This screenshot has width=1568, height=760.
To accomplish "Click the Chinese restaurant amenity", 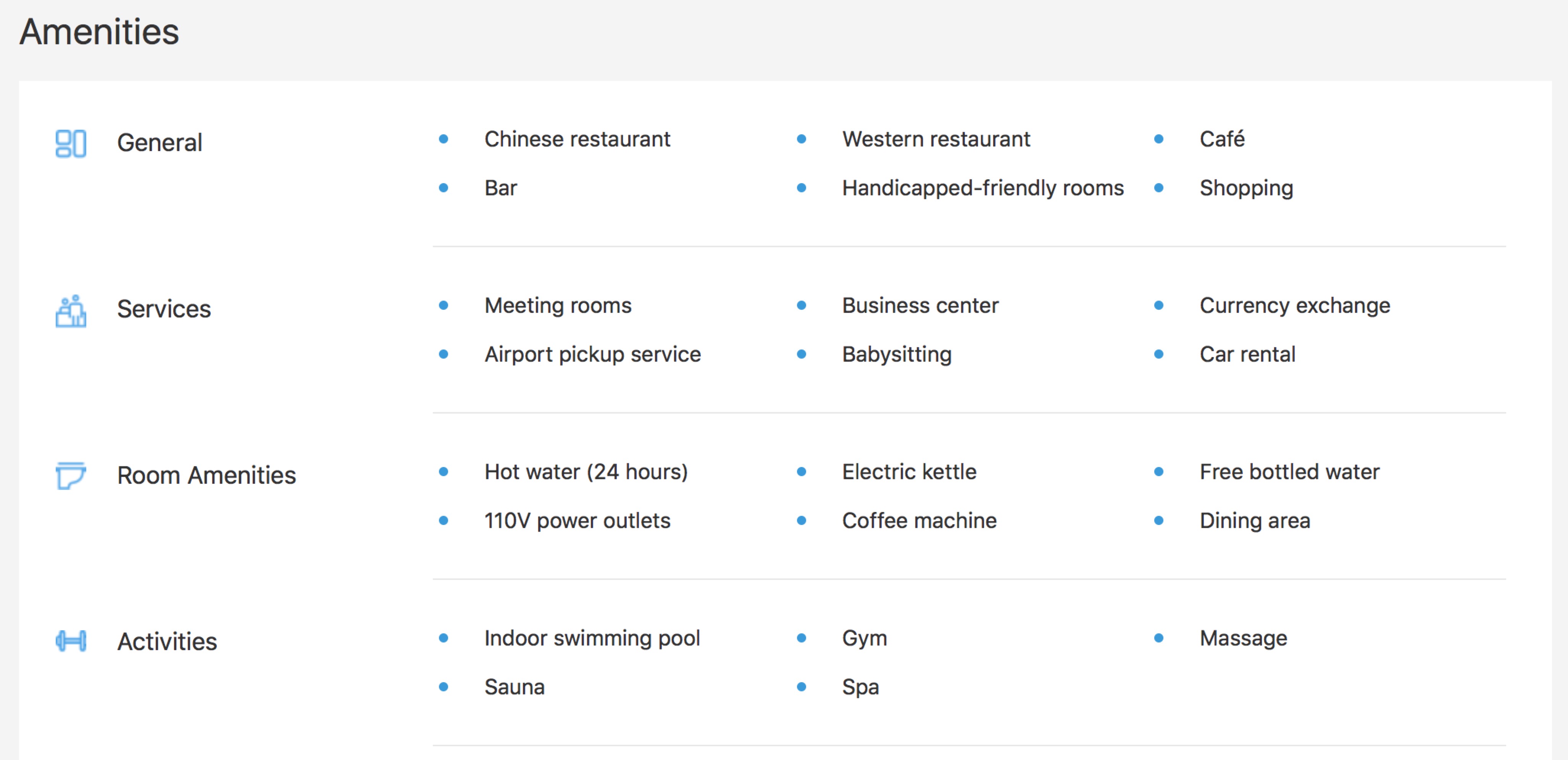I will click(576, 139).
